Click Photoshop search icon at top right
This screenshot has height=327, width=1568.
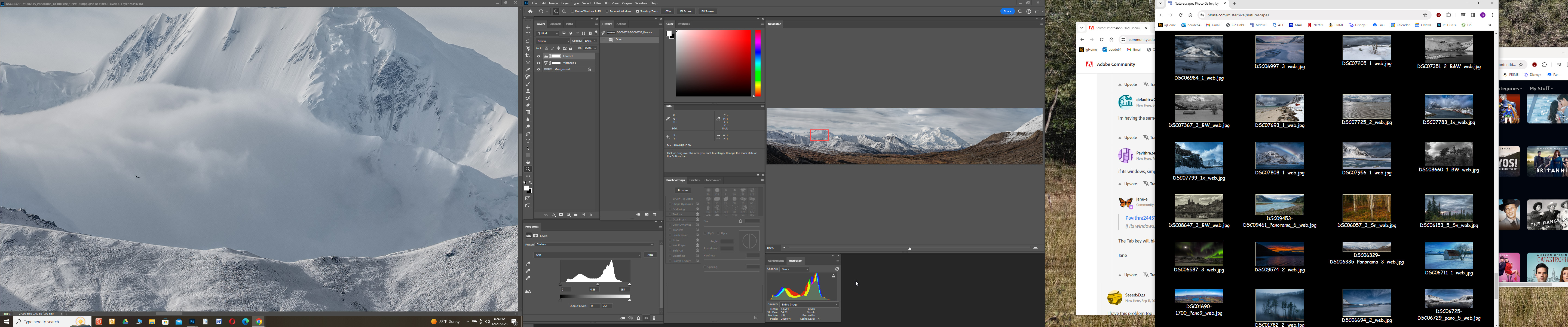[1020, 11]
